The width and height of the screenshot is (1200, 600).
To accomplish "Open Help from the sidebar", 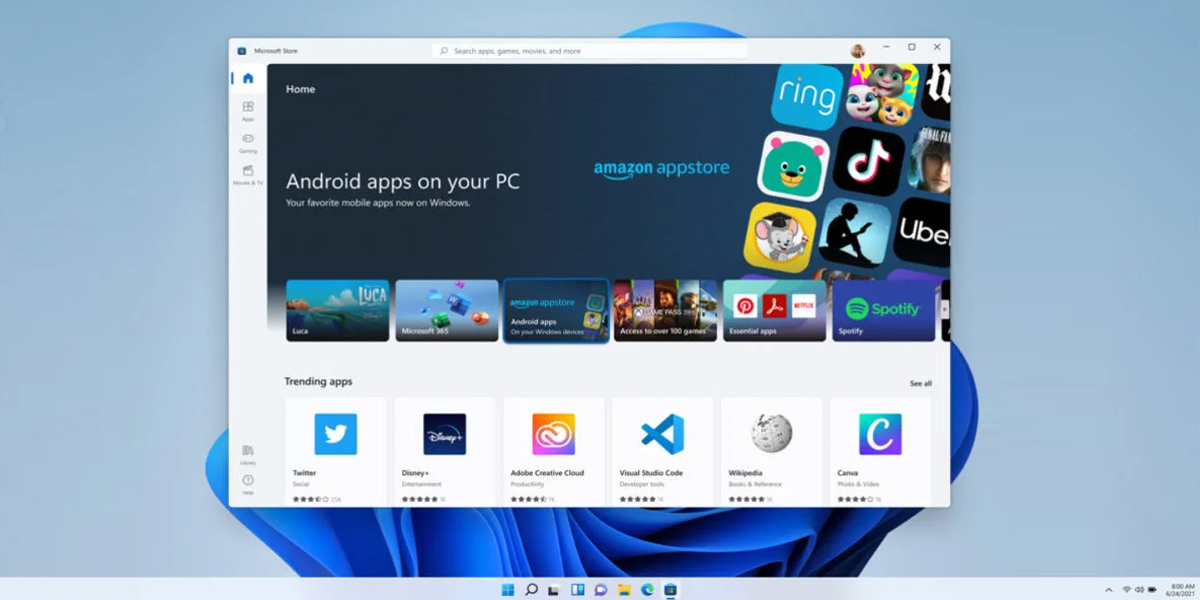I will pos(248,485).
